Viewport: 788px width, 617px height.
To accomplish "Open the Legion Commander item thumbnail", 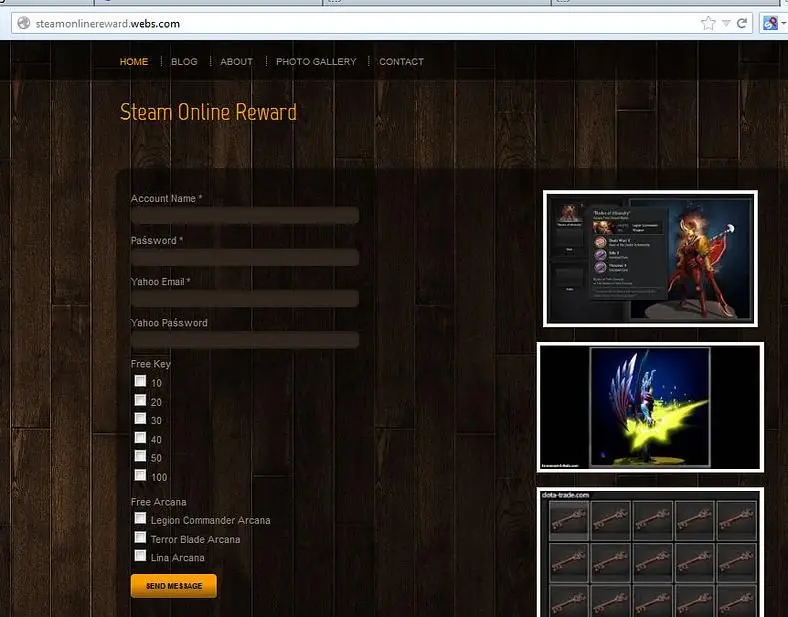I will coord(650,259).
